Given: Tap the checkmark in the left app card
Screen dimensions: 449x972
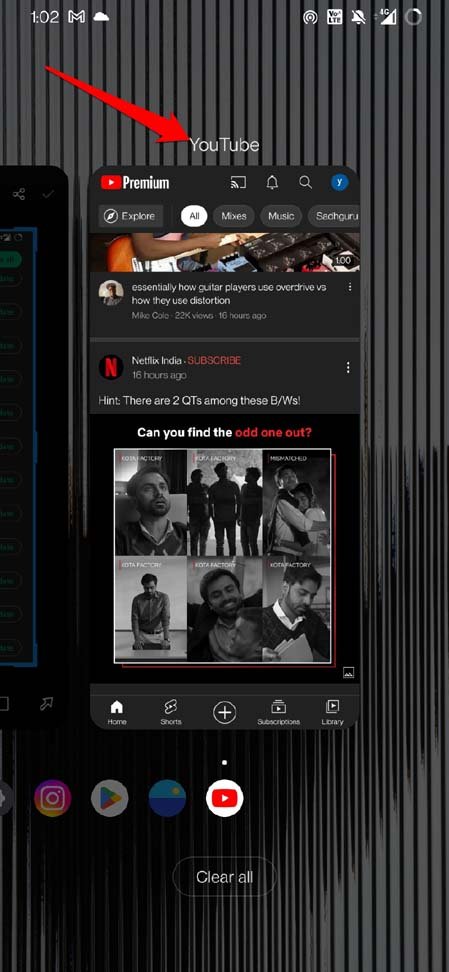Looking at the screenshot, I should [48, 195].
